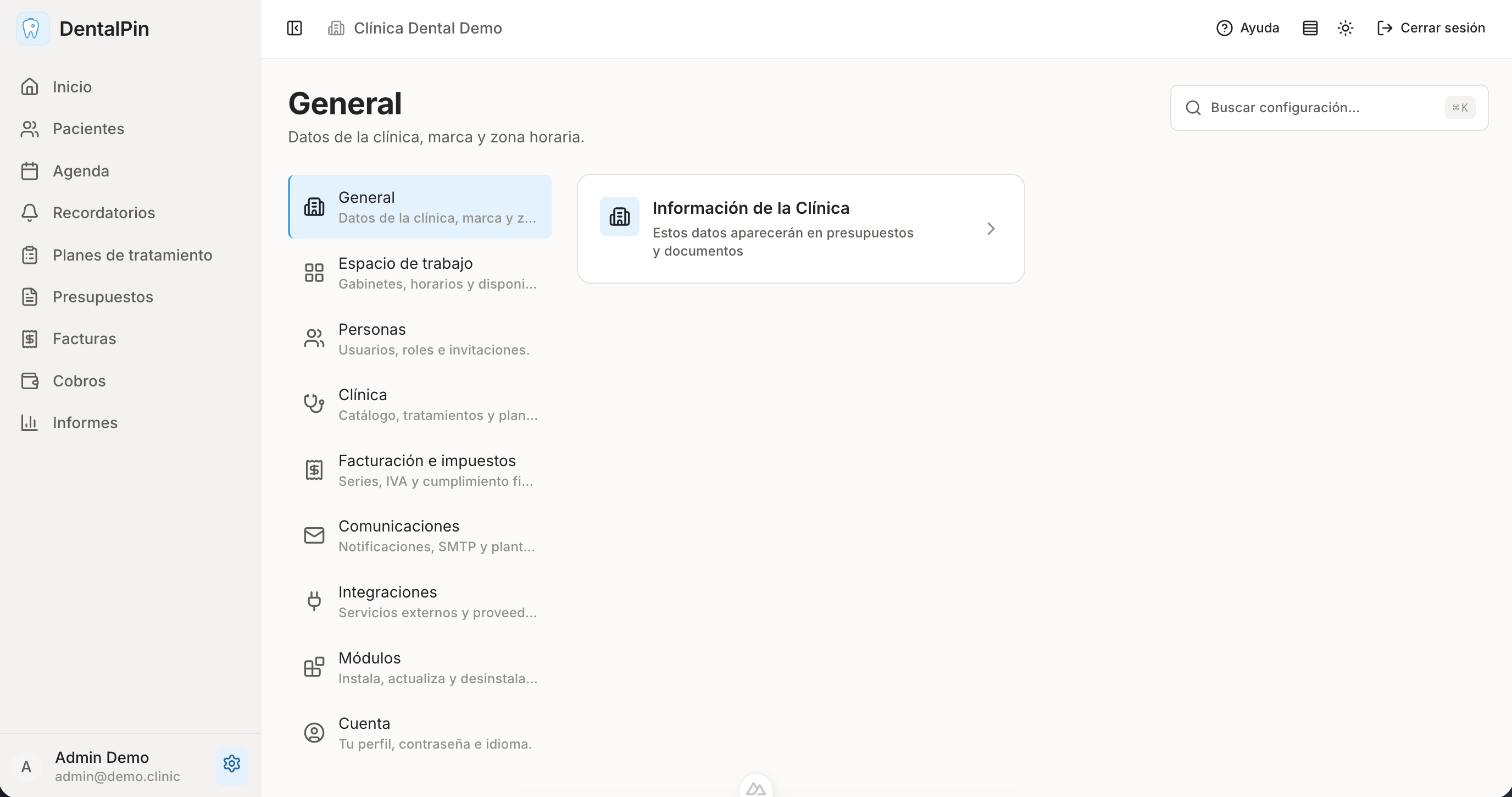Open the Módulos settings section
Image resolution: width=1512 pixels, height=797 pixels.
(420, 667)
